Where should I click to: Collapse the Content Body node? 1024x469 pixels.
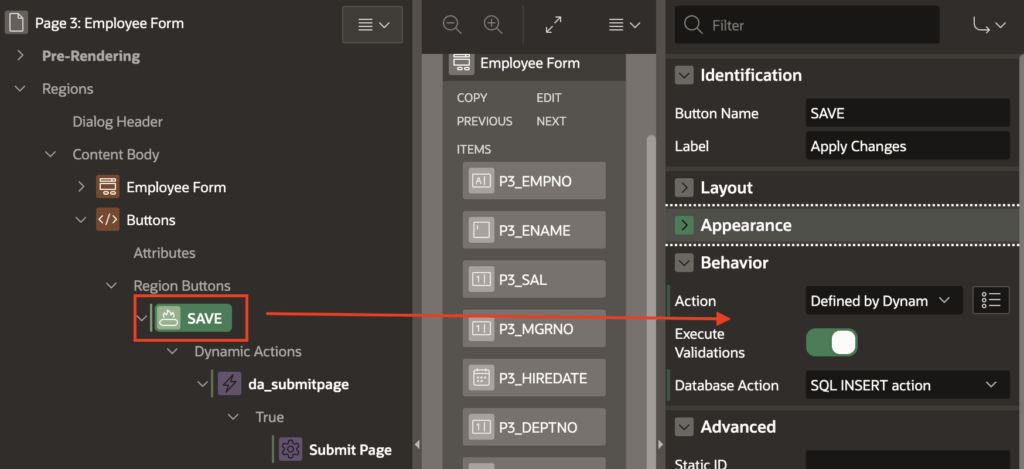50,154
